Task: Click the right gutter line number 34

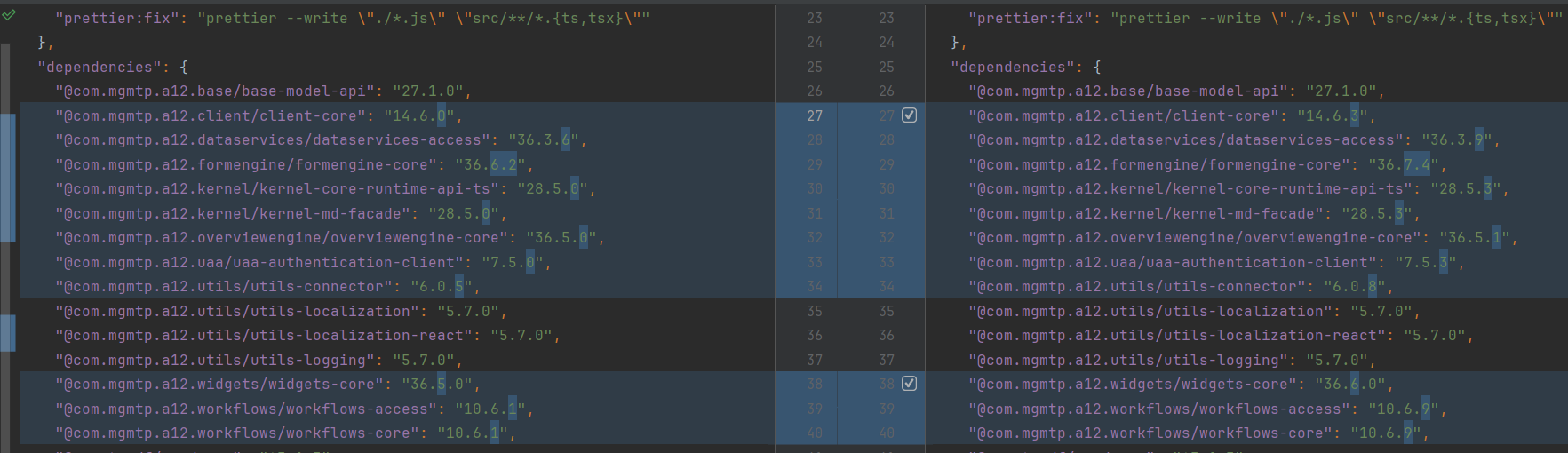Action: [887, 287]
